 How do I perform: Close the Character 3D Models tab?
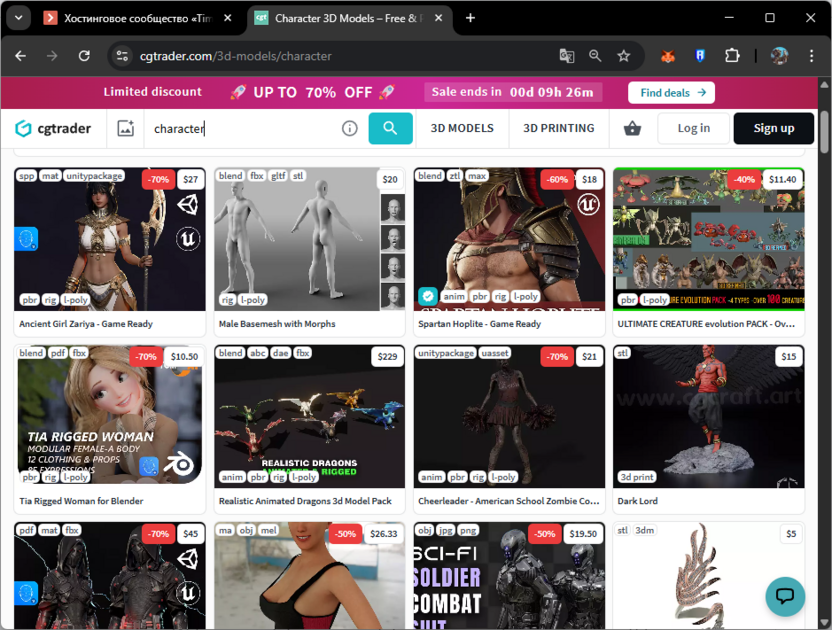(x=438, y=18)
